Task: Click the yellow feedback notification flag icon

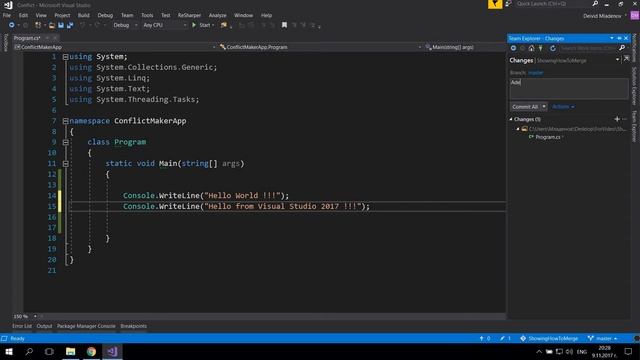Action: click(x=495, y=4)
